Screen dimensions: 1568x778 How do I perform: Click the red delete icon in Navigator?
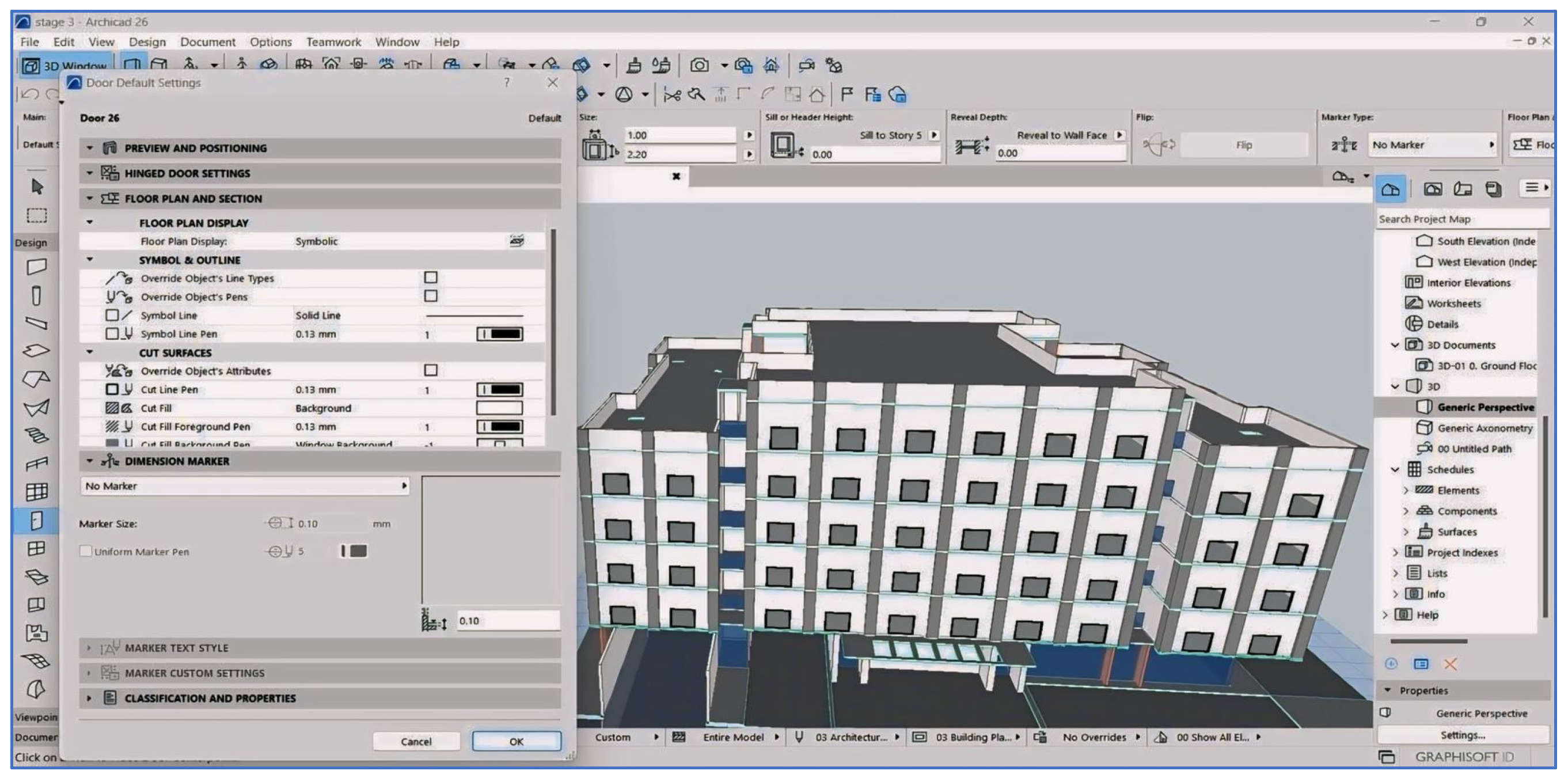pos(1451,664)
